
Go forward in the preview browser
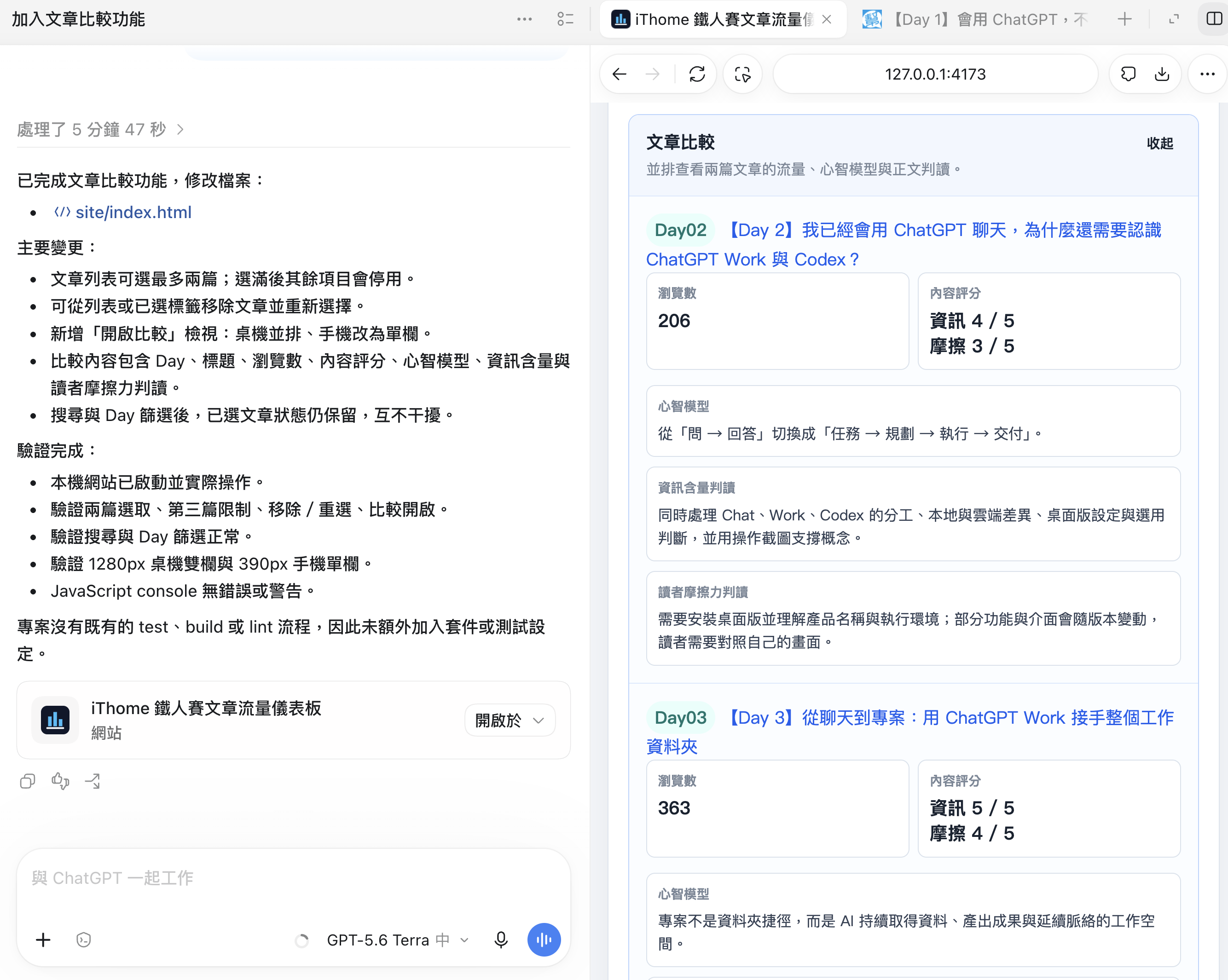click(653, 74)
